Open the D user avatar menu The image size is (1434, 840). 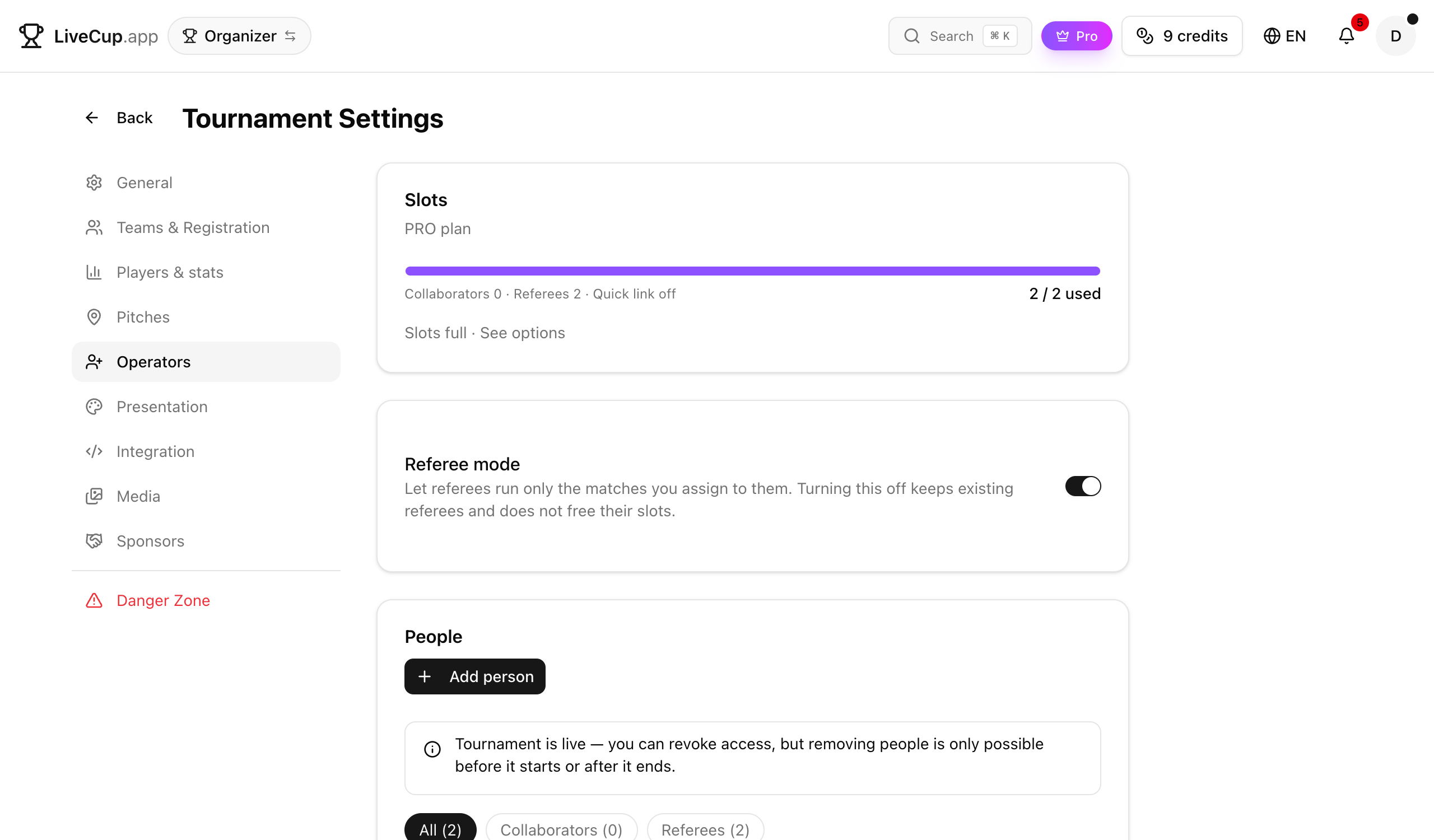pos(1395,36)
